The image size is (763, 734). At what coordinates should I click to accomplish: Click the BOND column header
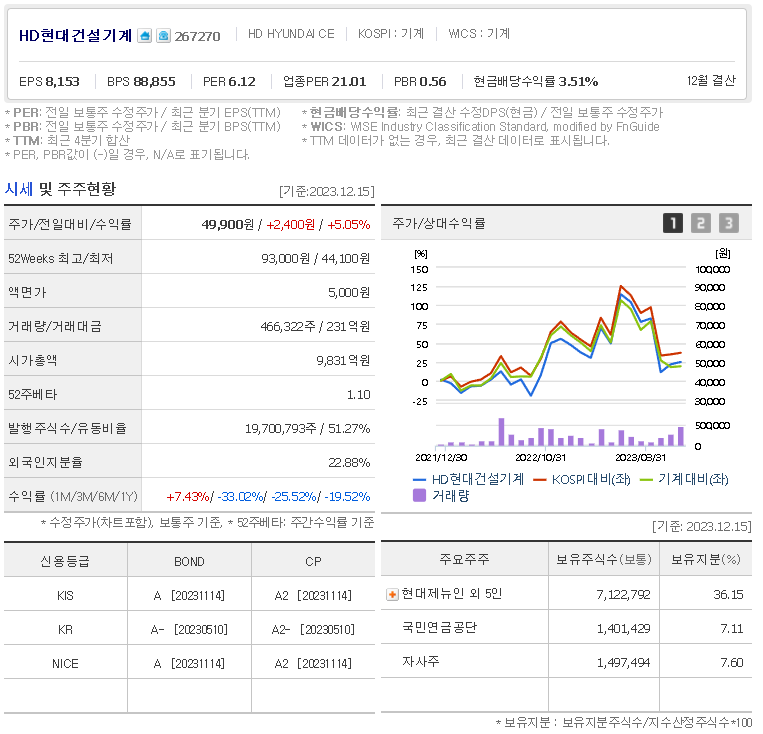pyautogui.click(x=189, y=562)
